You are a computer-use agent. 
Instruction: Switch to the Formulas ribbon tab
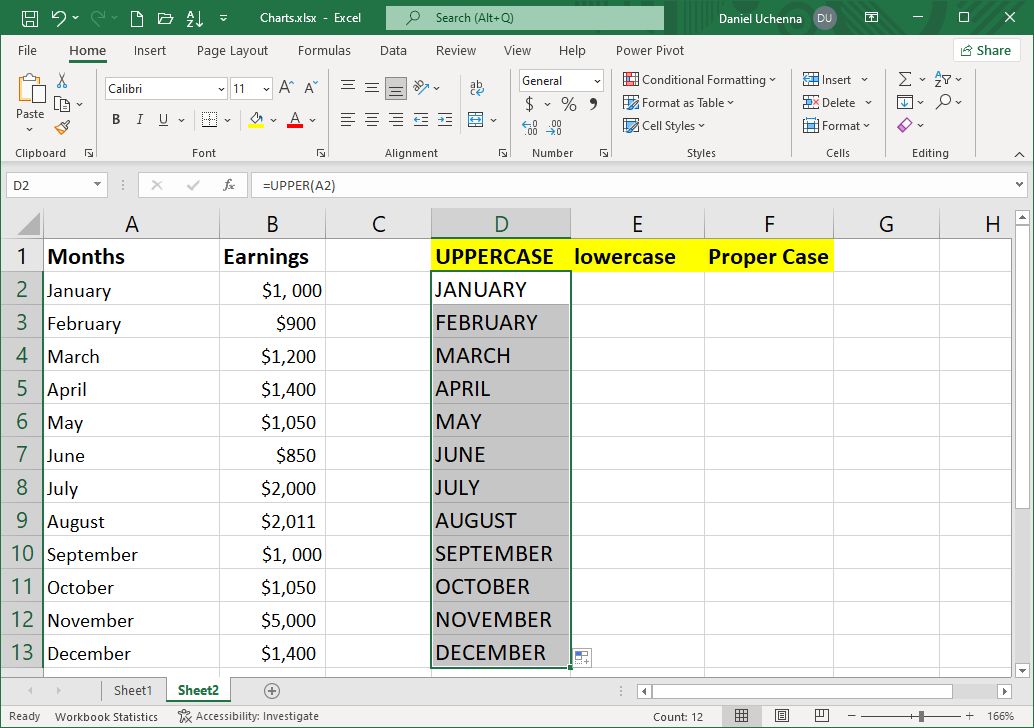coord(324,51)
